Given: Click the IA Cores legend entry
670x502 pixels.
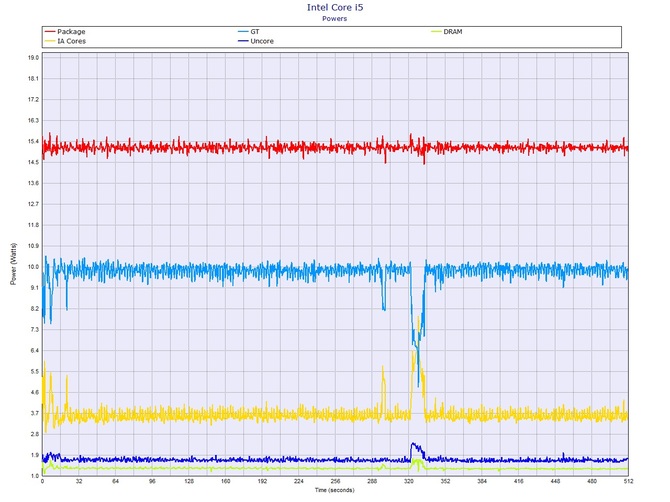Looking at the screenshot, I should click(x=65, y=41).
